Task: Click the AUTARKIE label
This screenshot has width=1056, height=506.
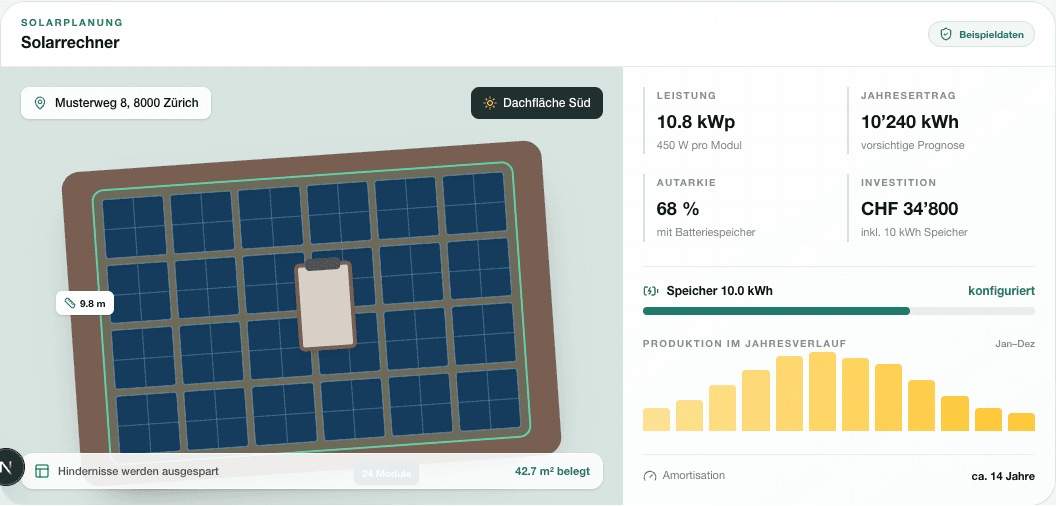Action: point(686,183)
